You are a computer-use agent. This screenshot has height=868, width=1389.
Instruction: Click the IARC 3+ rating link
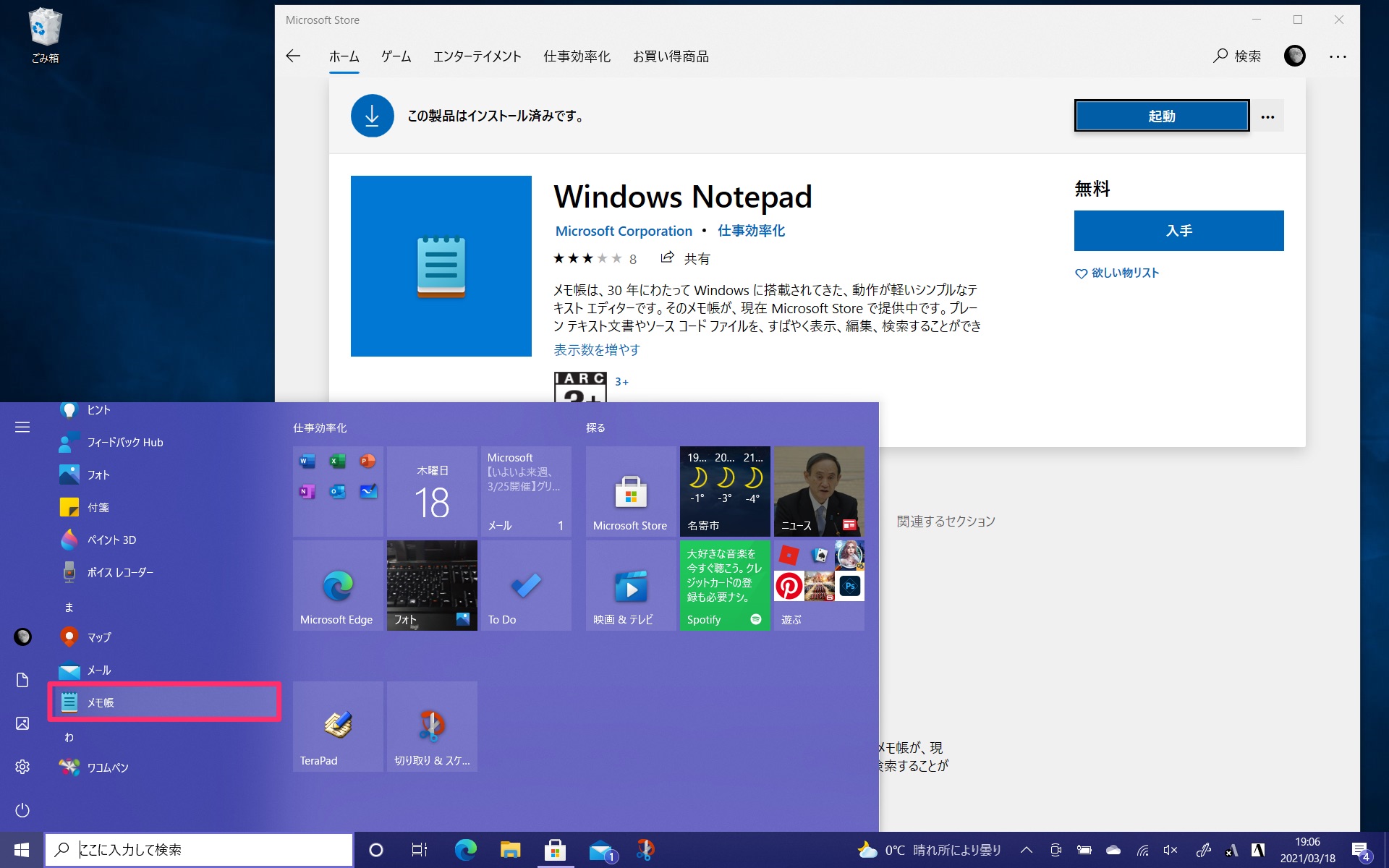coord(621,382)
